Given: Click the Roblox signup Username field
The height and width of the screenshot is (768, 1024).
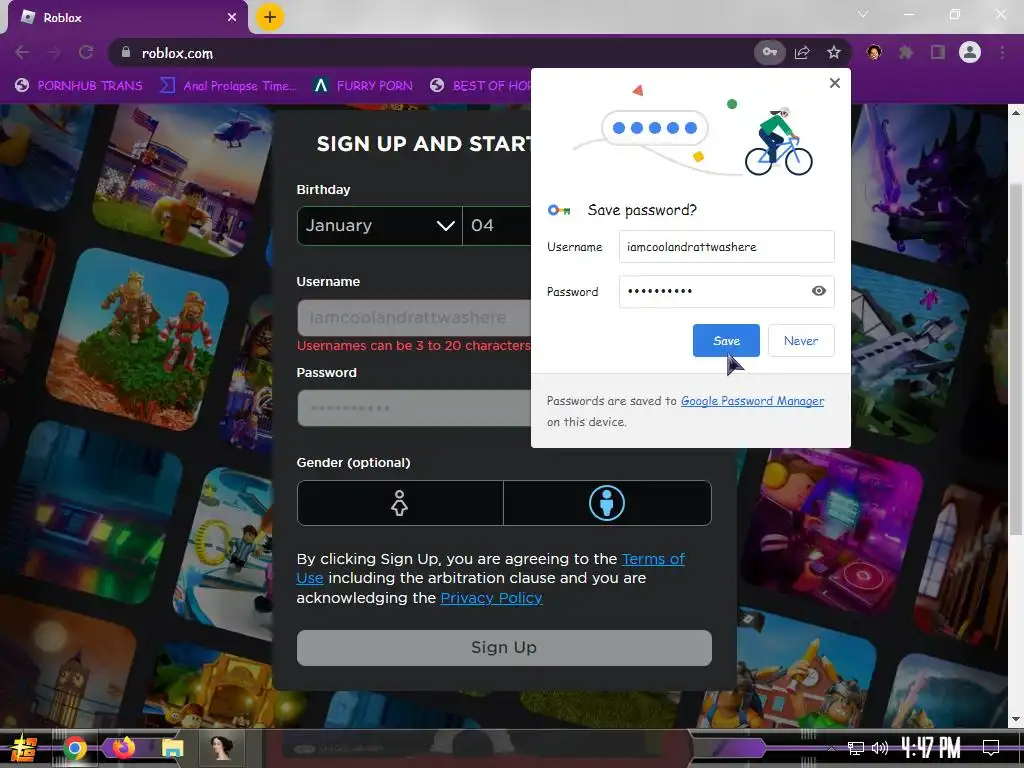Looking at the screenshot, I should 414,318.
